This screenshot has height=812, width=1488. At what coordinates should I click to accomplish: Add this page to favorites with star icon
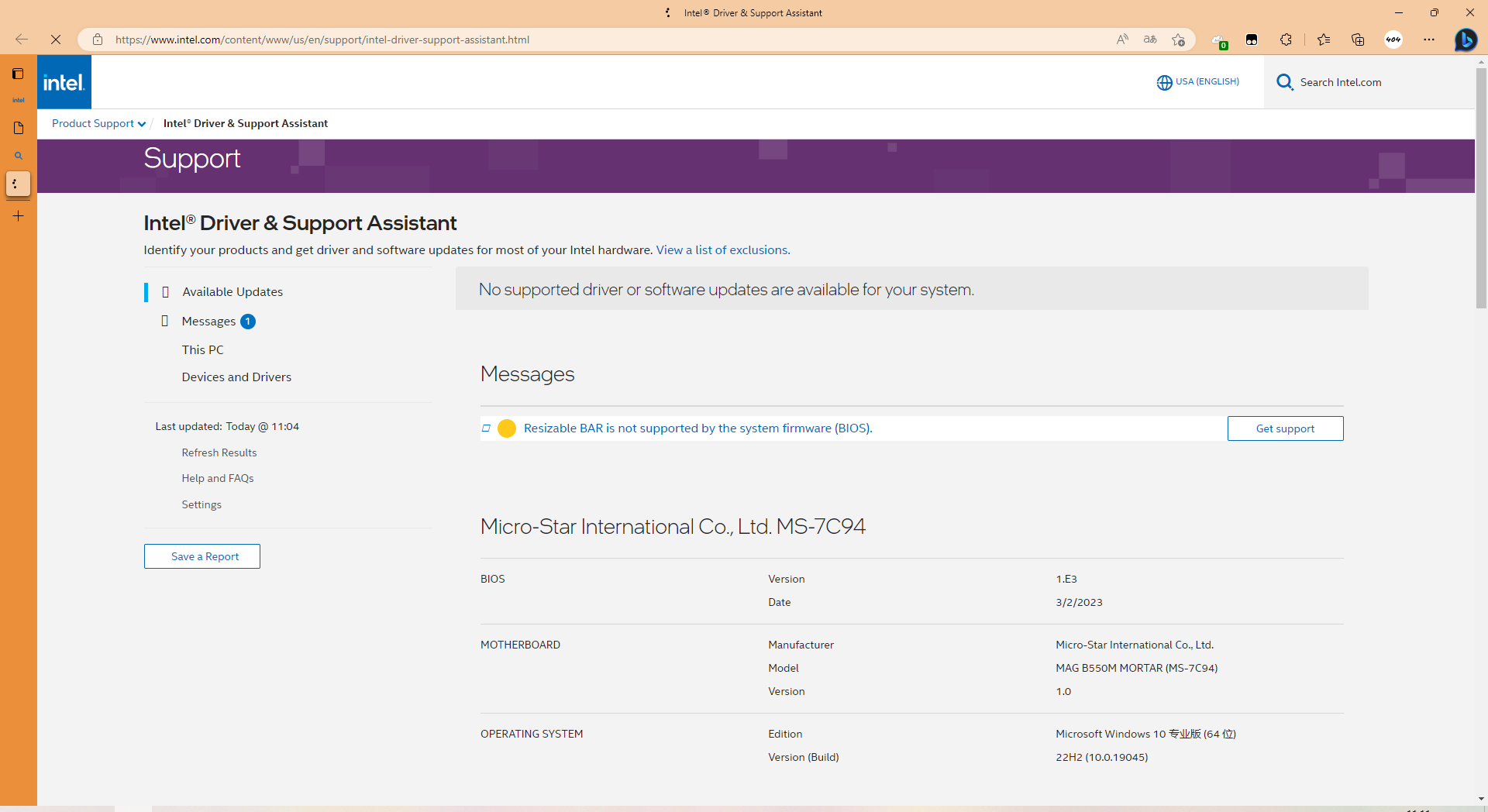(x=1178, y=40)
